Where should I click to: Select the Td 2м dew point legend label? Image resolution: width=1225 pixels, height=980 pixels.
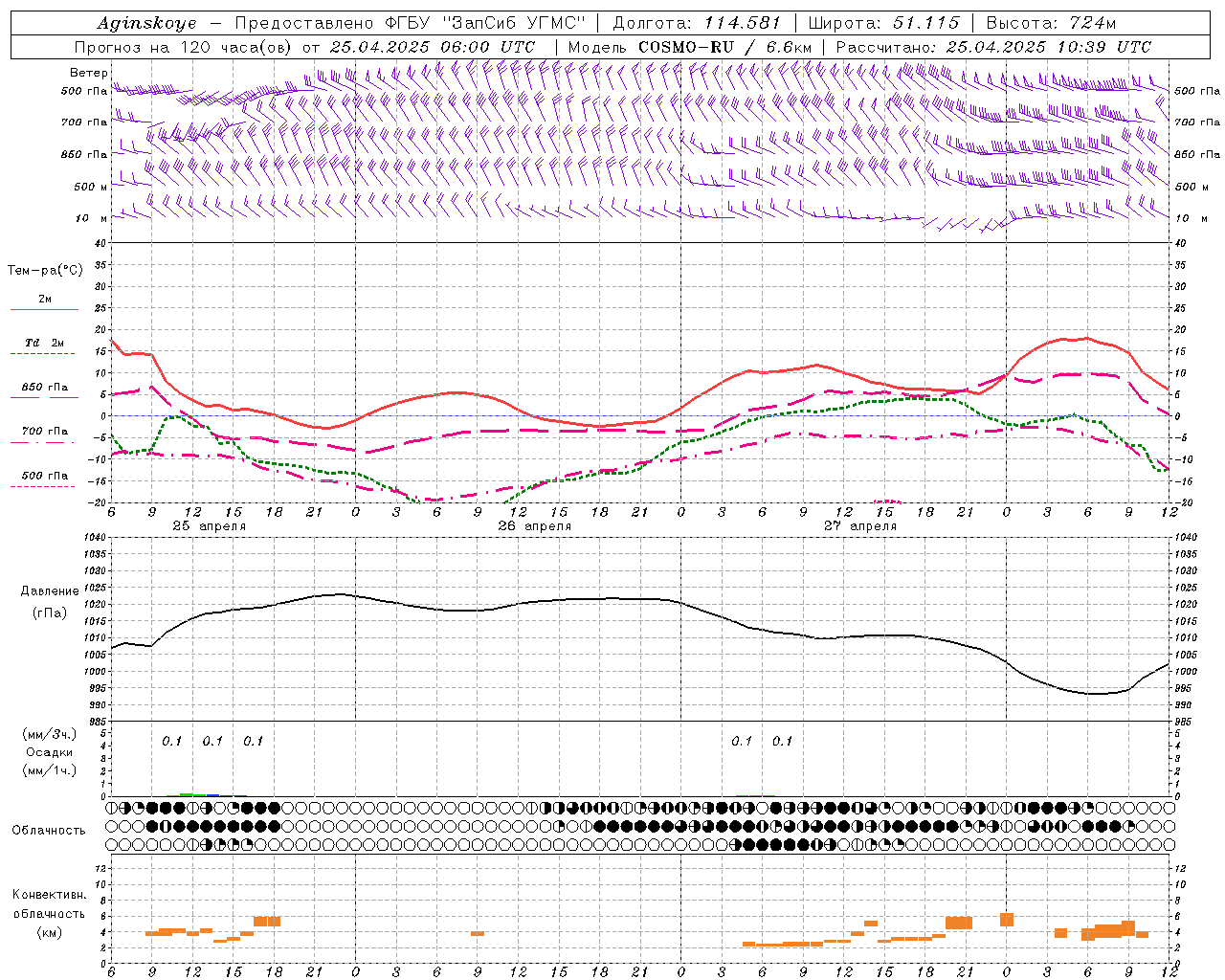point(45,343)
